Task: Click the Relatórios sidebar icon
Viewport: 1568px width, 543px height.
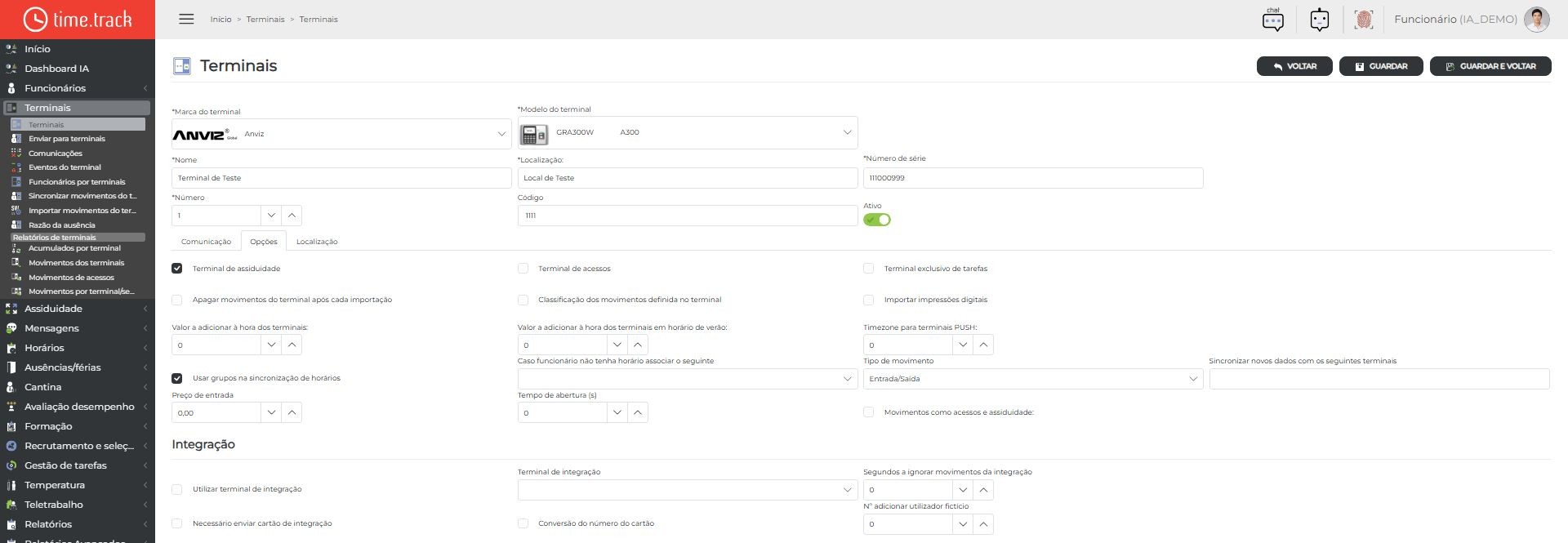Action: [x=11, y=524]
